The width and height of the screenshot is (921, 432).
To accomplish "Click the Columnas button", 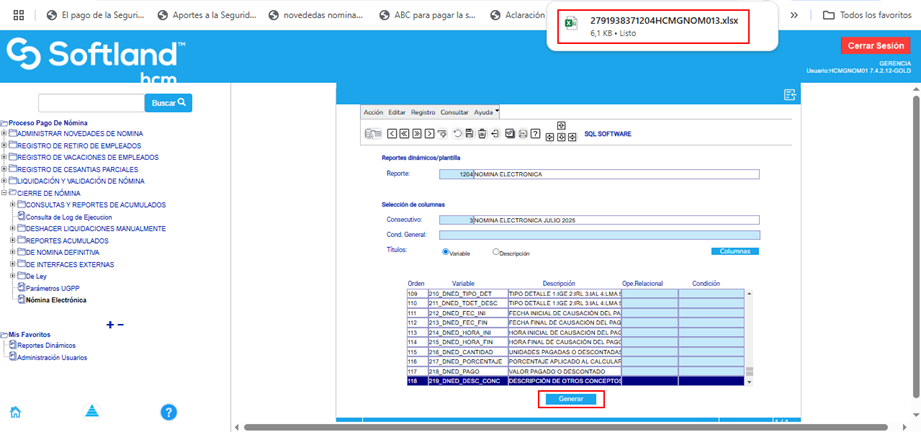I will click(x=734, y=251).
